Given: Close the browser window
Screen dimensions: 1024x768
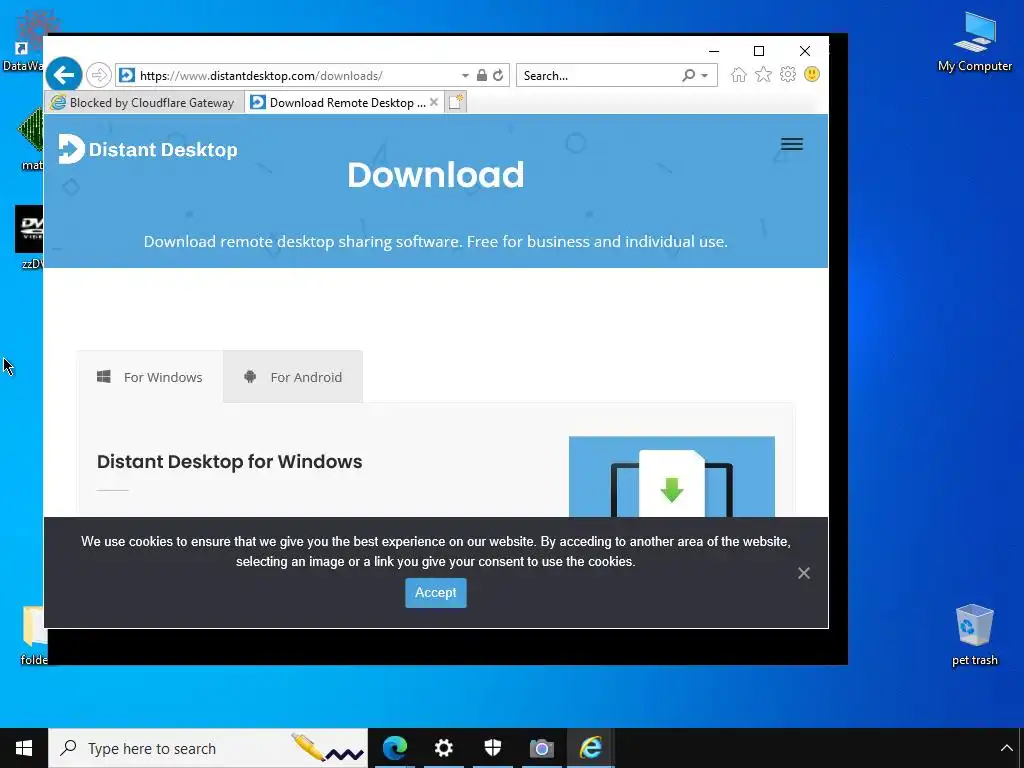Looking at the screenshot, I should pyautogui.click(x=805, y=51).
